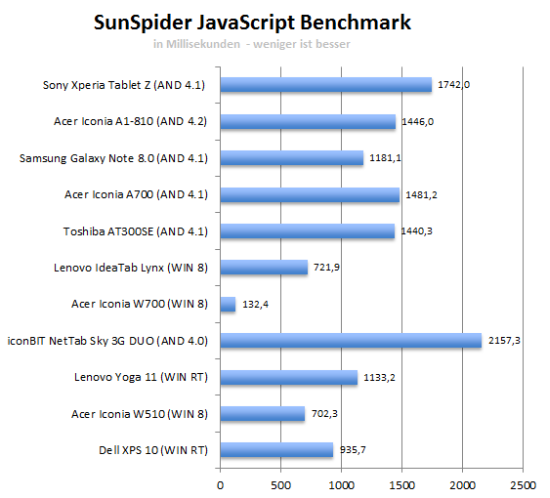Click the Acer Iconia A700 bar
Image resolution: width=550 pixels, height=498 pixels.
(310, 195)
